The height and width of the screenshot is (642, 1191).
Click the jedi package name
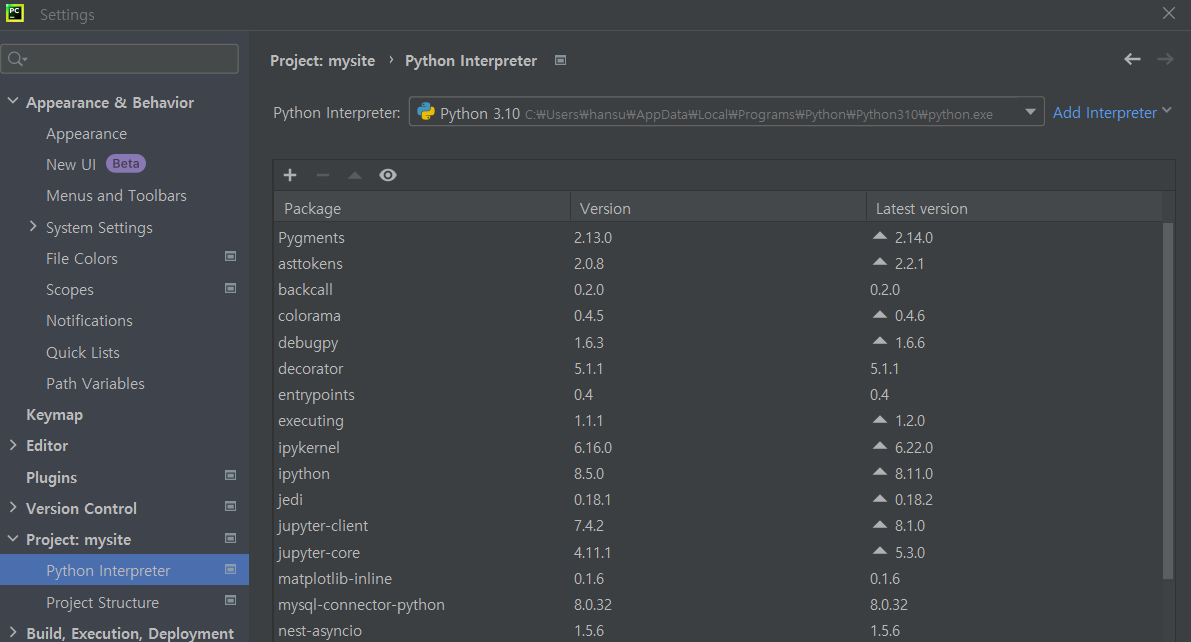coord(290,500)
